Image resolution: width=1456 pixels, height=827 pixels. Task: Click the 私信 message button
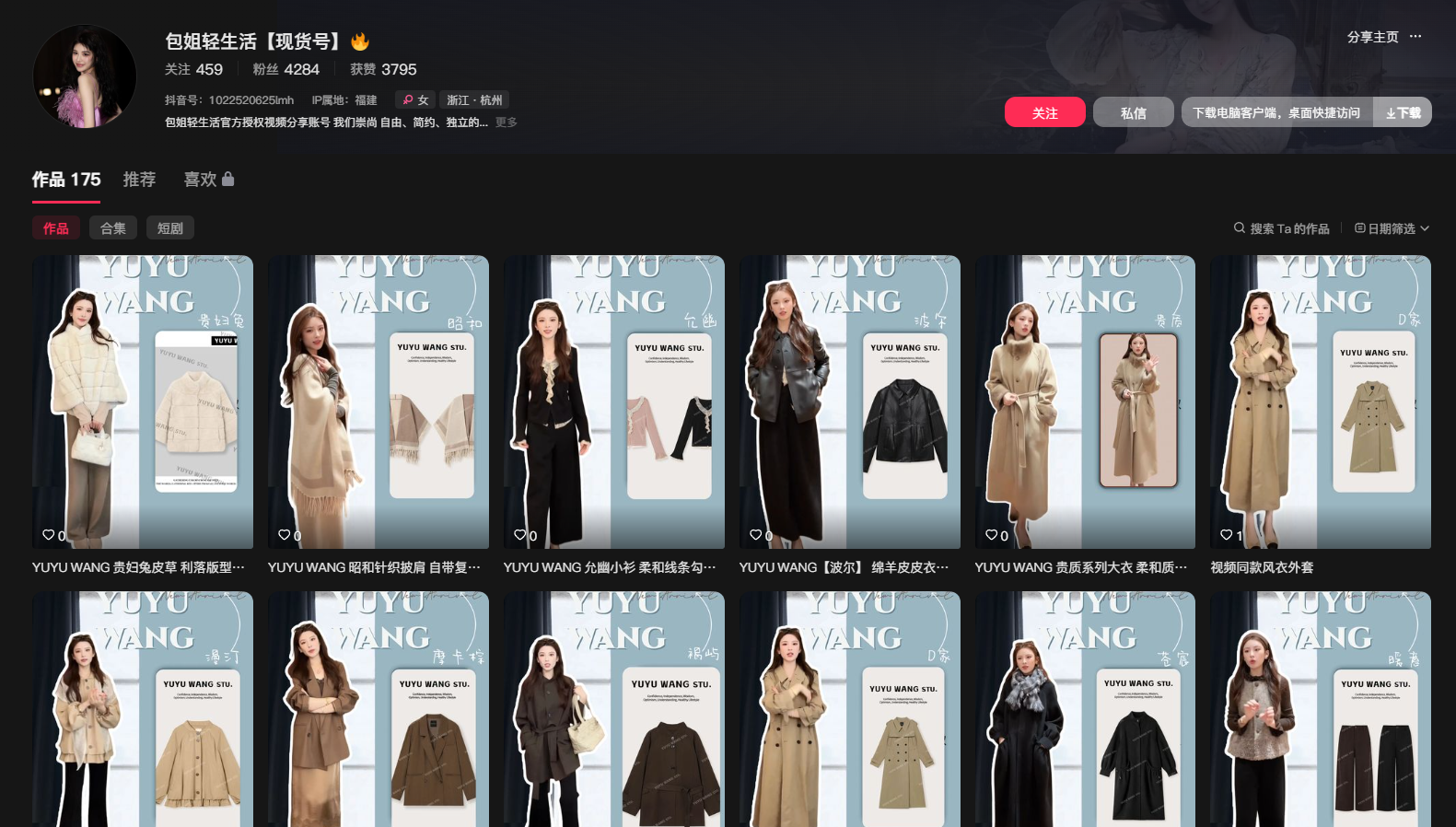point(1134,112)
